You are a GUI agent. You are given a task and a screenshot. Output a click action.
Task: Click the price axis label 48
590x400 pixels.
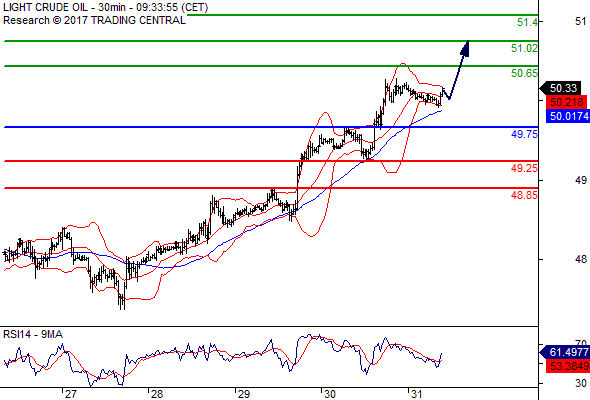(x=581, y=259)
